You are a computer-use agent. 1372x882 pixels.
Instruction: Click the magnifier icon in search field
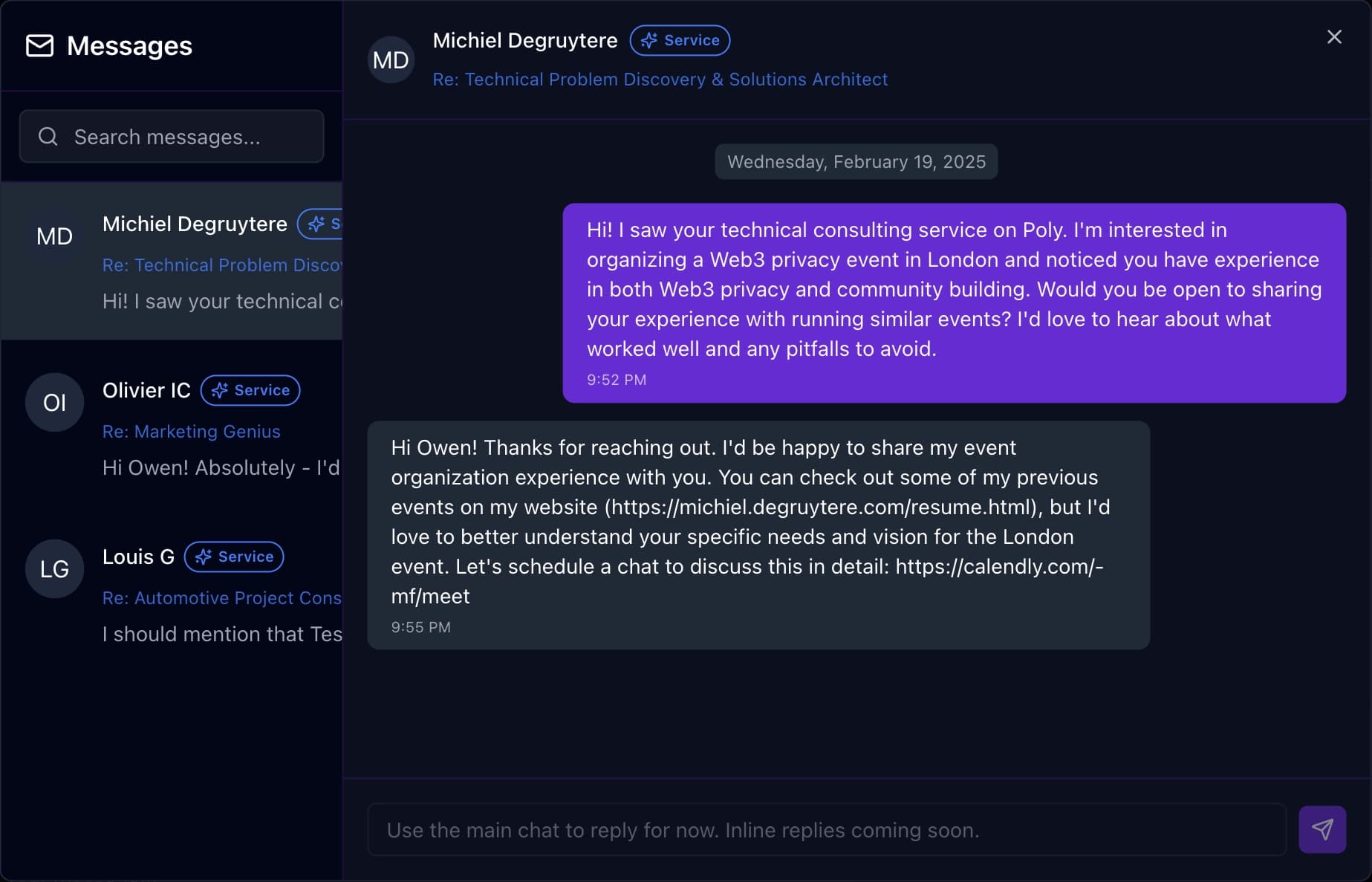48,137
